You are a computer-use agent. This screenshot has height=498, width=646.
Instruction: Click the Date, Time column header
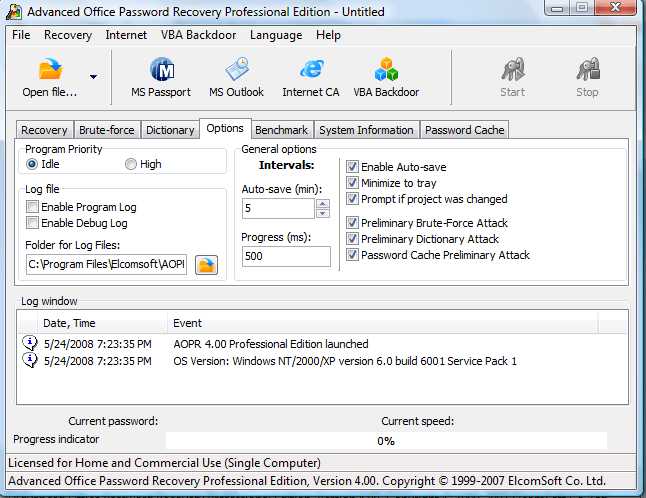103,323
